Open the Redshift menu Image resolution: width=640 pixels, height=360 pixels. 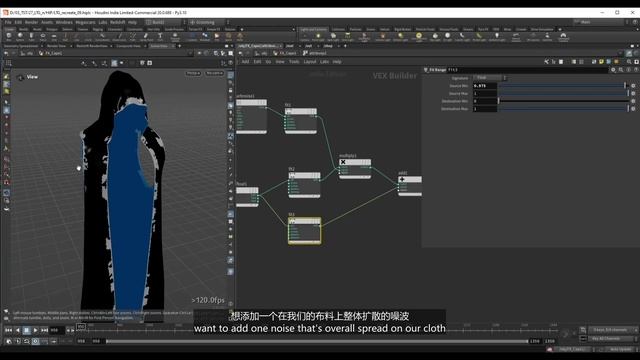coord(118,22)
